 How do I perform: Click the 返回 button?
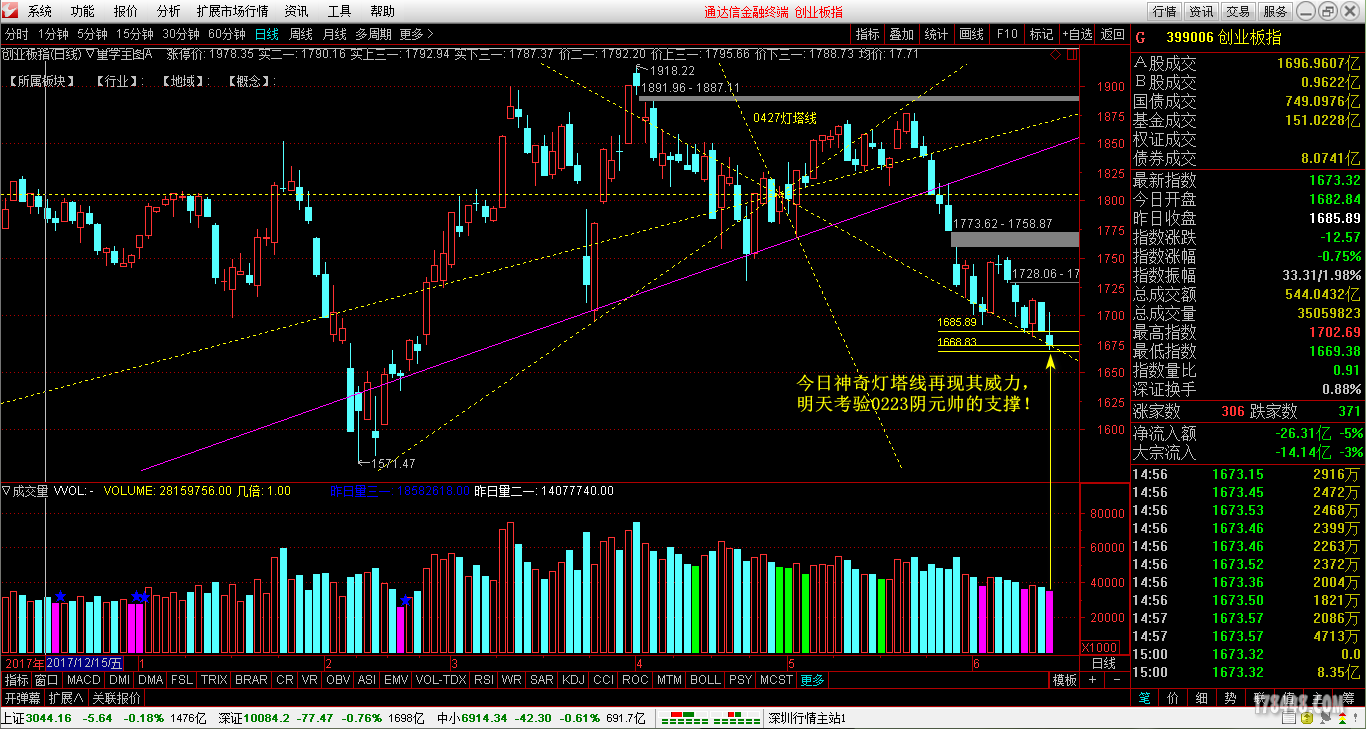coord(1113,34)
